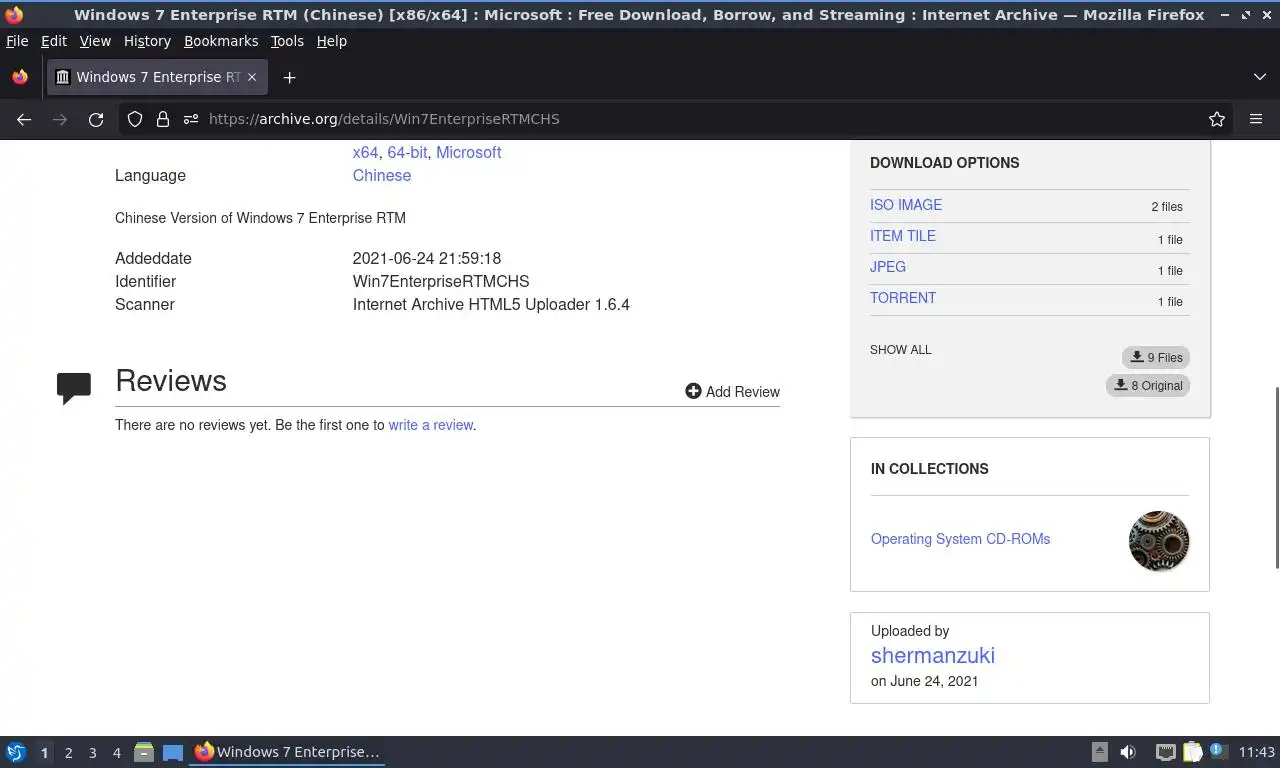Open the notification tray icon
The width and height of the screenshot is (1280, 768).
click(x=1218, y=751)
